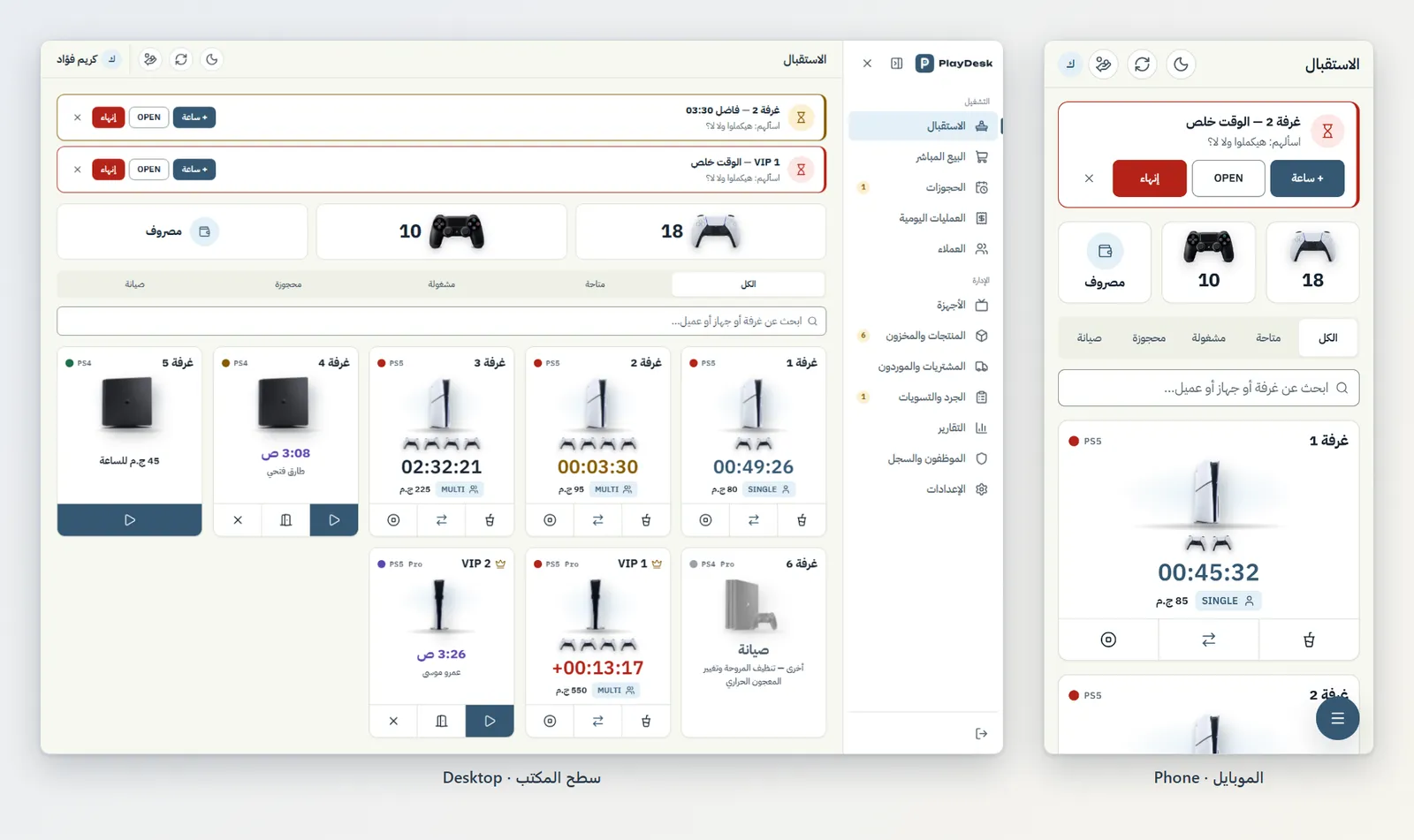Screen dimensions: 1414x840
Task: Click drink order icon on غرفة 3 card
Action: tap(490, 520)
